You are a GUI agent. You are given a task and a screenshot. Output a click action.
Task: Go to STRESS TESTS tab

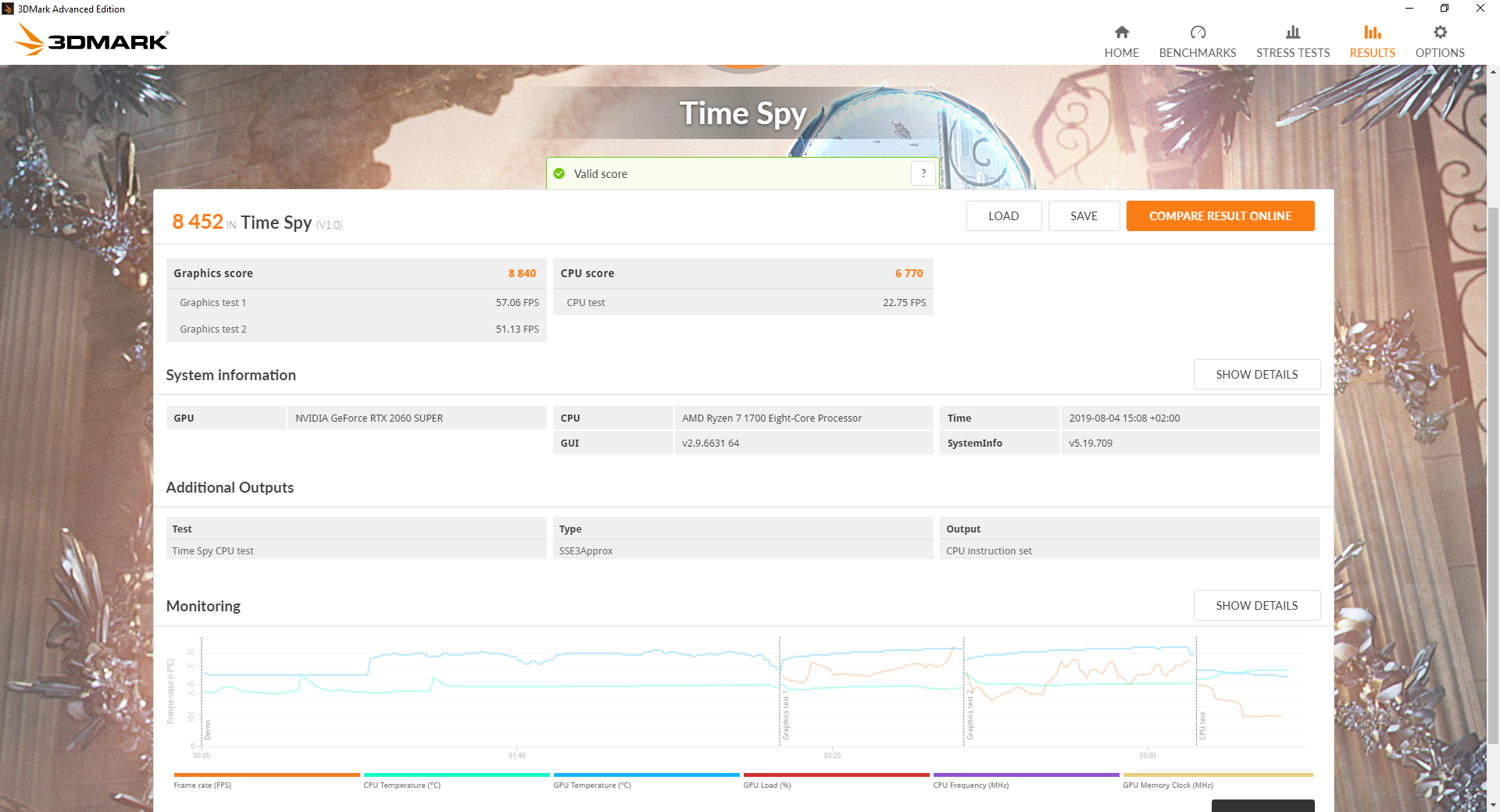(x=1293, y=41)
